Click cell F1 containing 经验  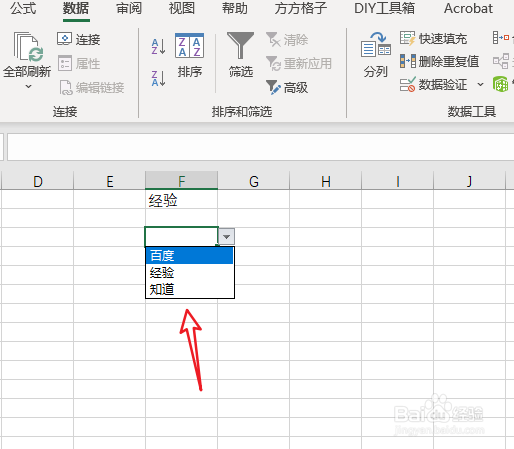point(182,200)
